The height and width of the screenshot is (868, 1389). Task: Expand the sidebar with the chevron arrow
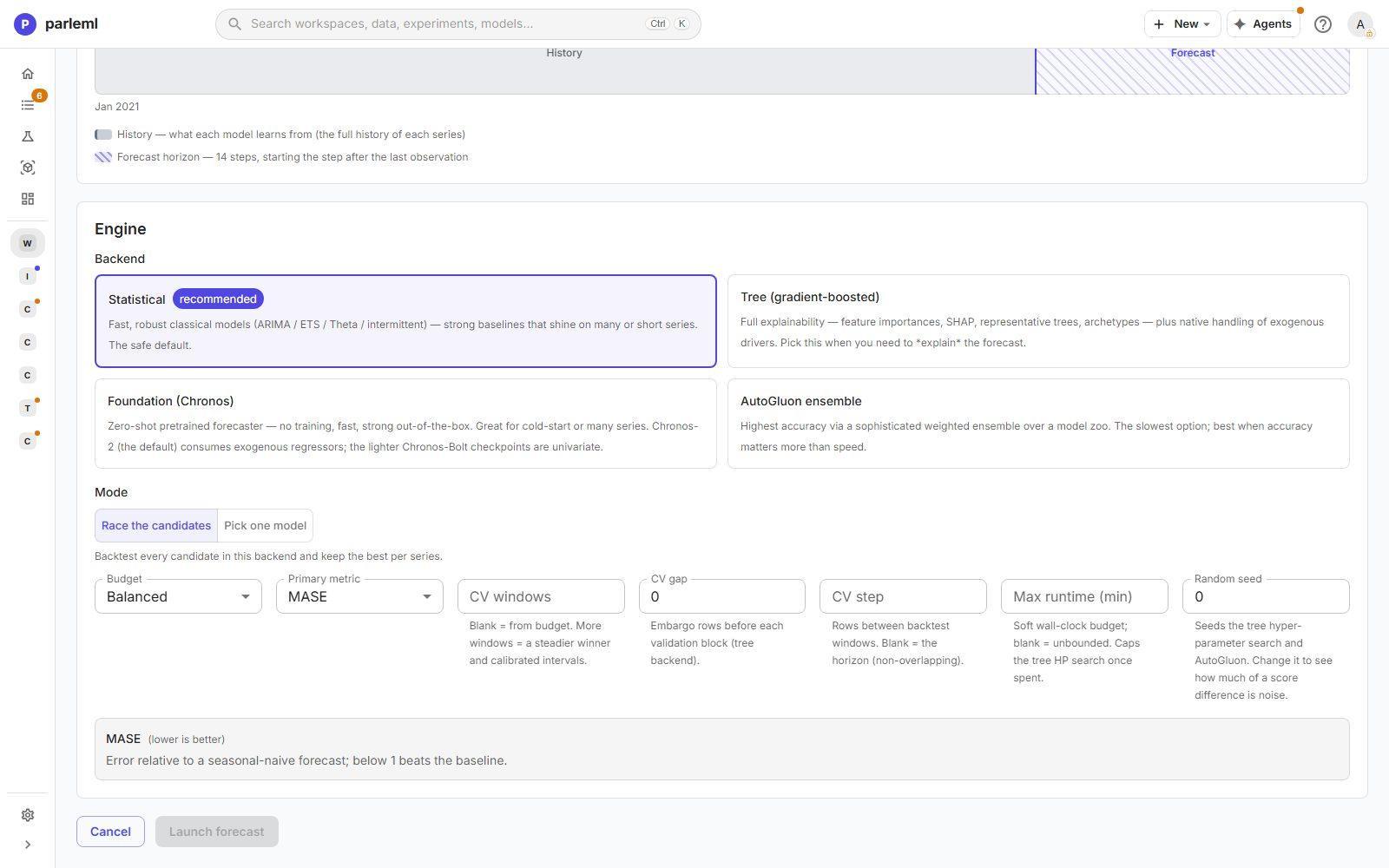coord(28,845)
